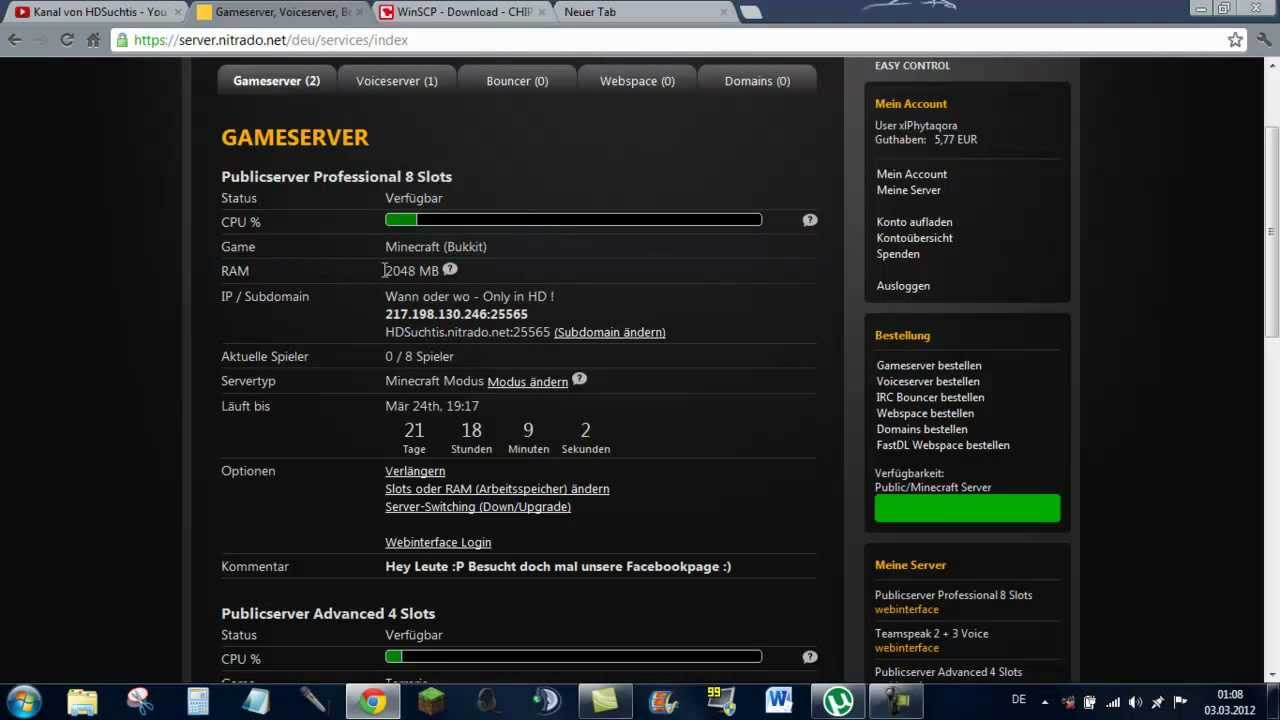
Task: Go back with the browser back arrow
Action: (14, 40)
